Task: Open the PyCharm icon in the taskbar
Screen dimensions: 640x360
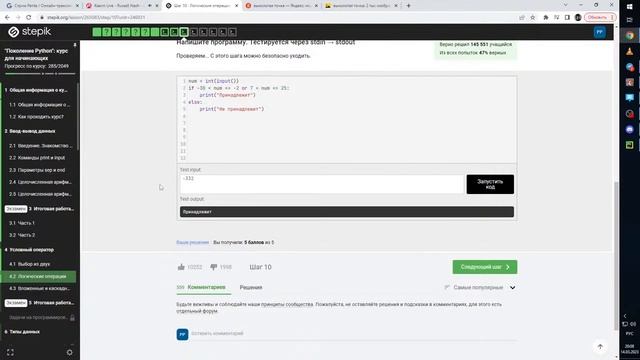Action: click(629, 145)
